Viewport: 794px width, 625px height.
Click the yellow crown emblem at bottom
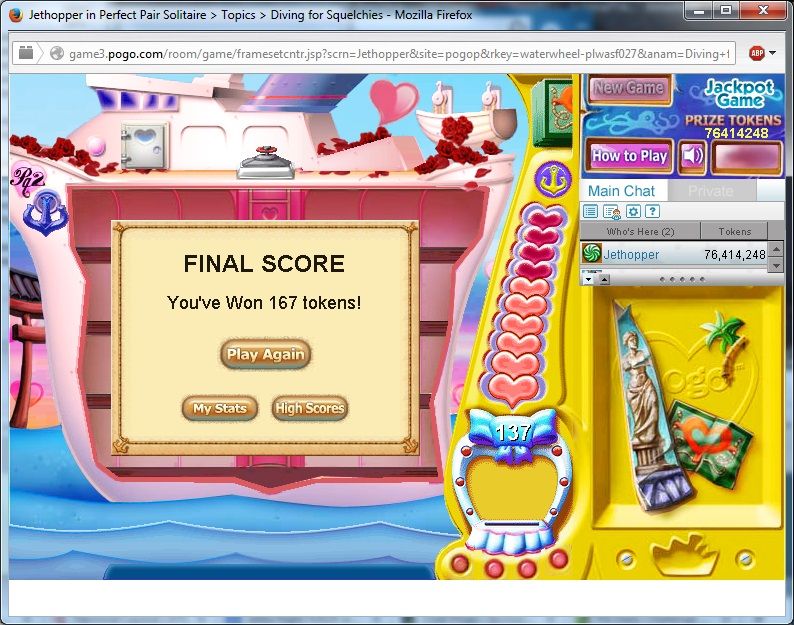pyautogui.click(x=685, y=555)
